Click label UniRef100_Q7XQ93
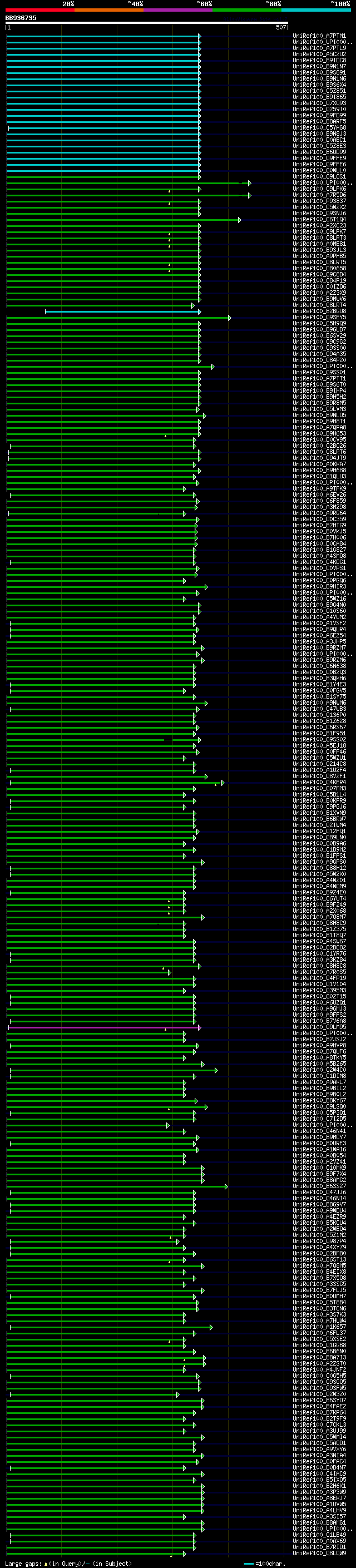The height and width of the screenshot is (1568, 356). coord(319,103)
